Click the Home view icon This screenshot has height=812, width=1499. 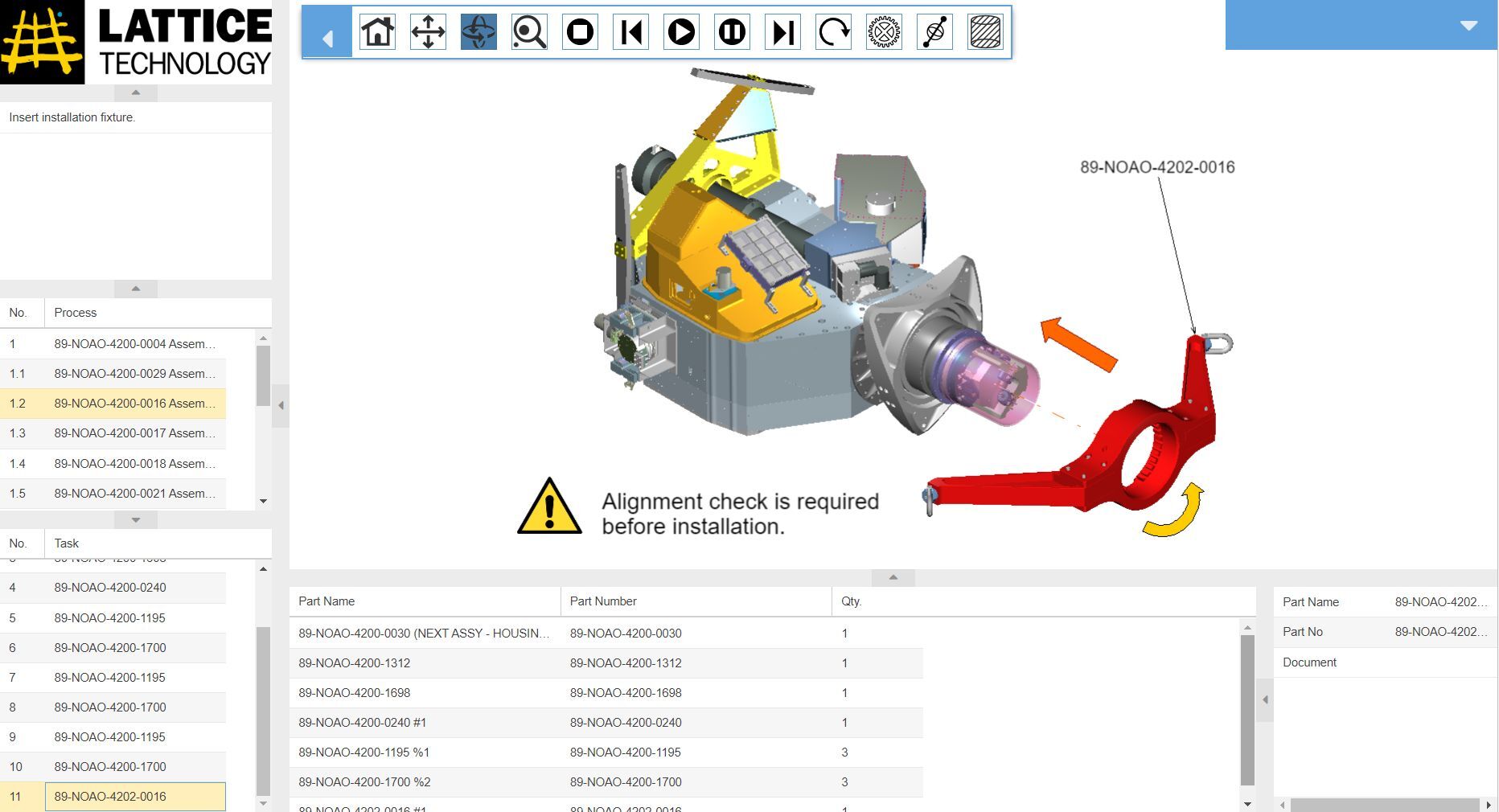tap(377, 32)
